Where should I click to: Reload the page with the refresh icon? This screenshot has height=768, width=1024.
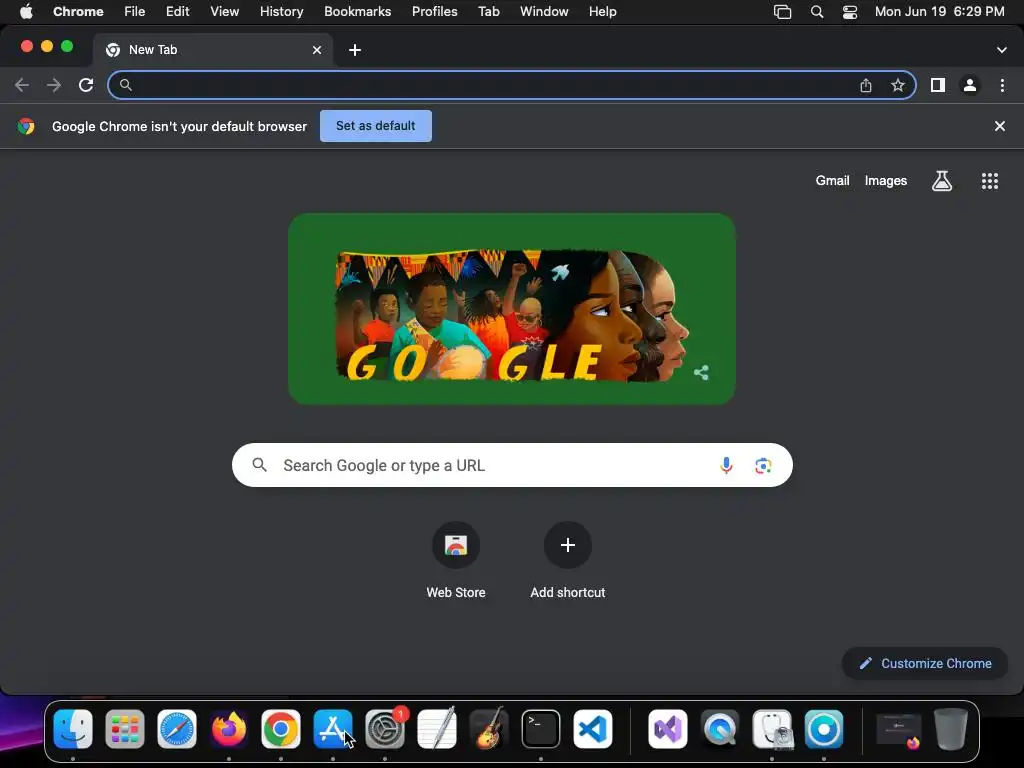86,85
